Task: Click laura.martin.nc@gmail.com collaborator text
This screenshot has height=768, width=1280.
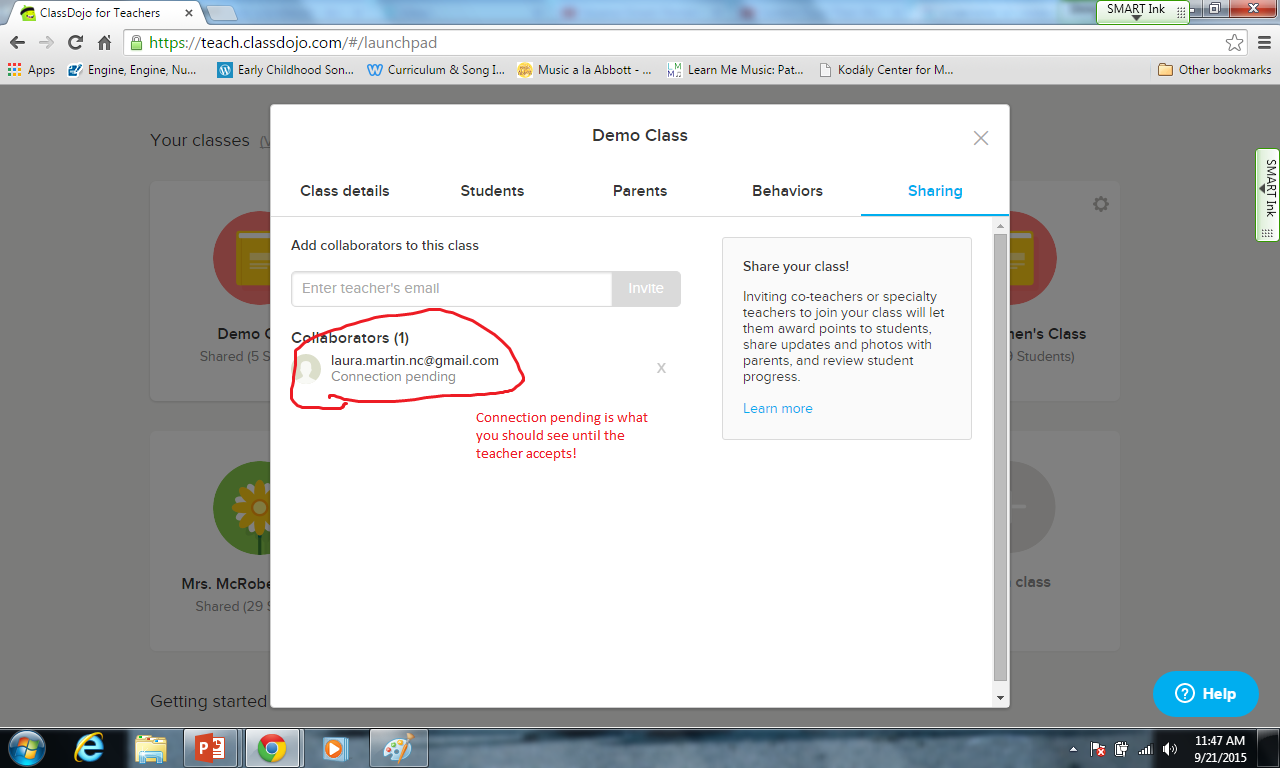Action: [415, 360]
